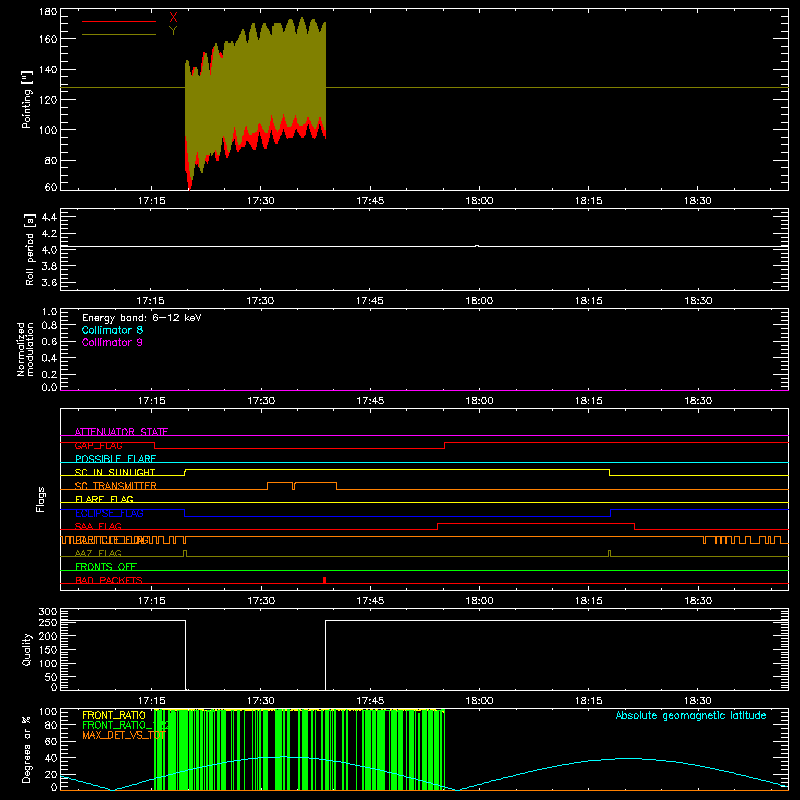Viewport: 800px width, 800px height.
Task: Click the 180 value on the Pointing axis
Action: tap(48, 12)
